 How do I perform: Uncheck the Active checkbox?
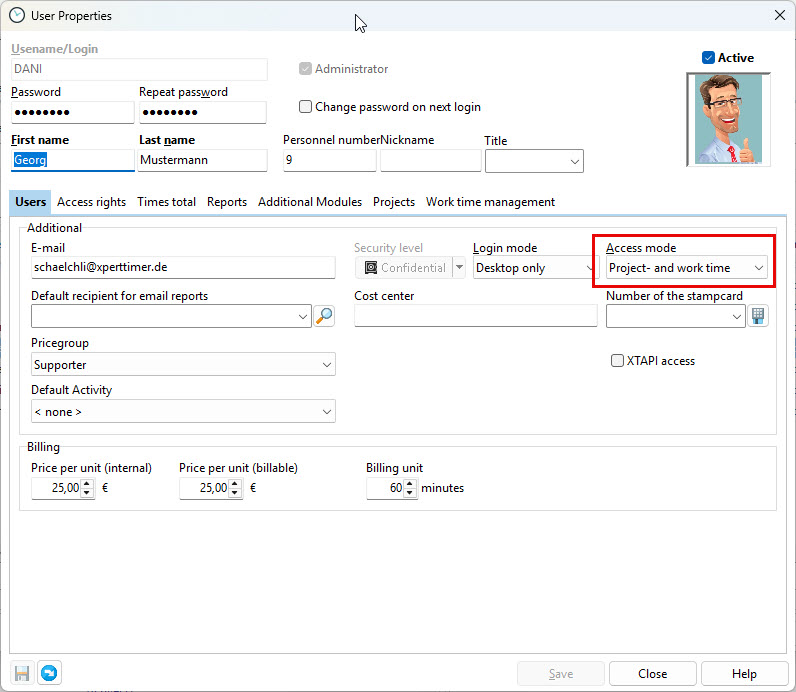(x=709, y=58)
